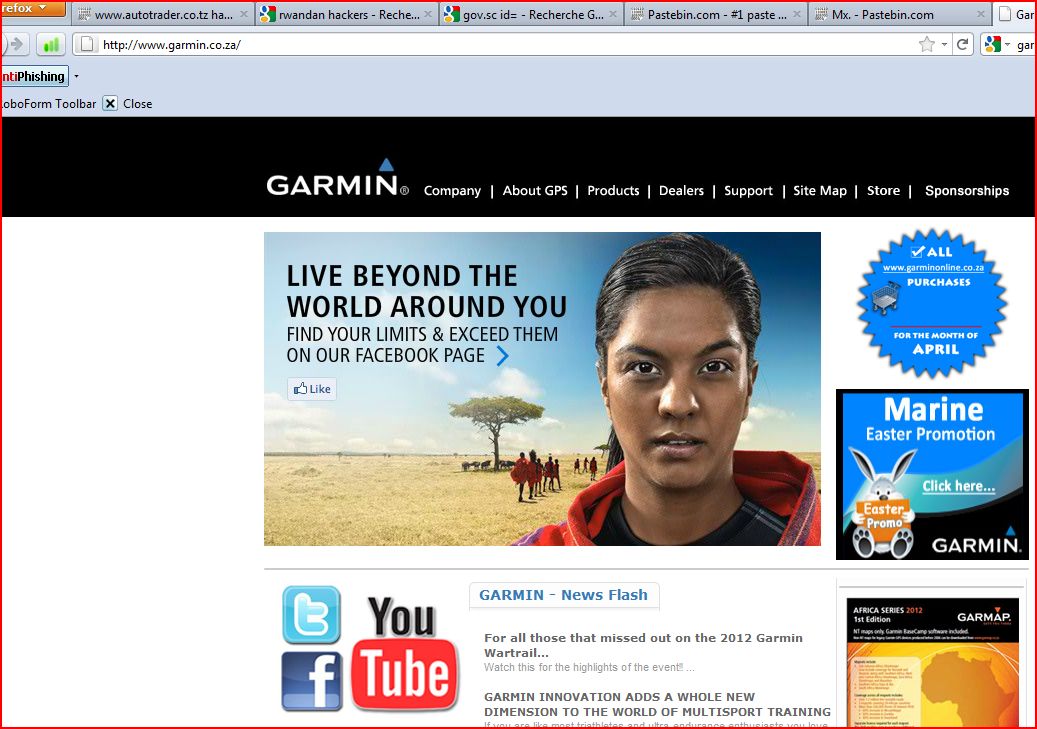Click the Facebook icon
Screen dimensions: 1037x729
311,681
